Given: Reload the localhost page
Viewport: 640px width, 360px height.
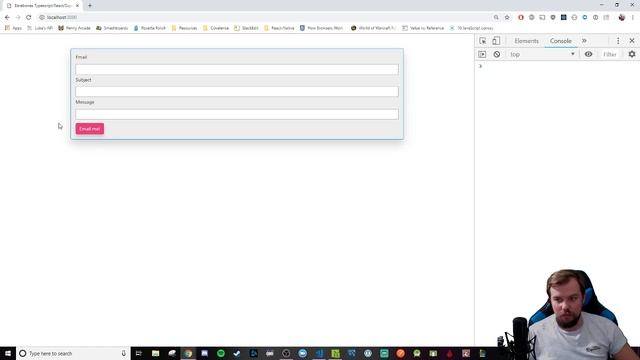Looking at the screenshot, I should (29, 17).
